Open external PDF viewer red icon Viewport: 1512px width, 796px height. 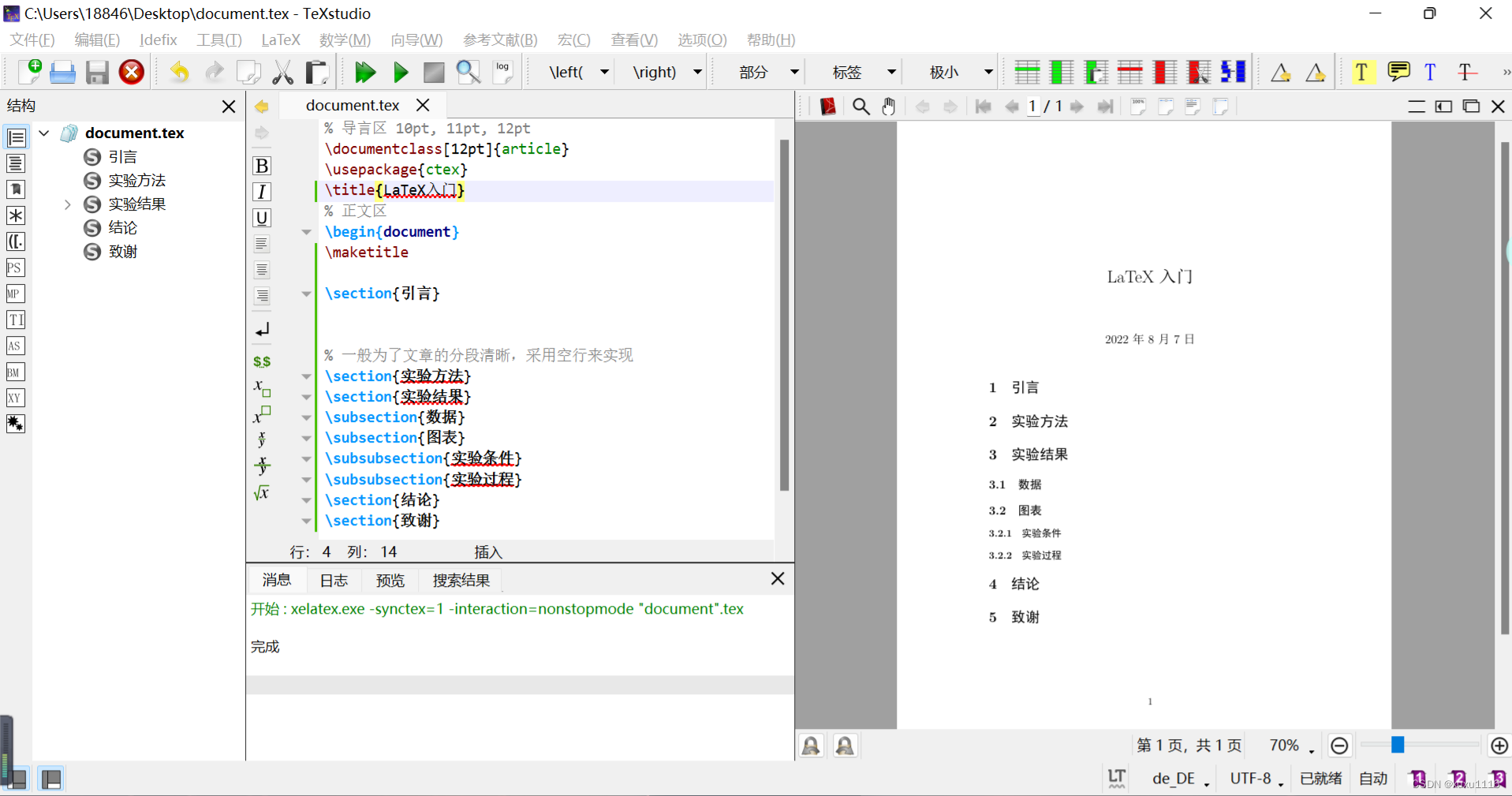coord(828,107)
